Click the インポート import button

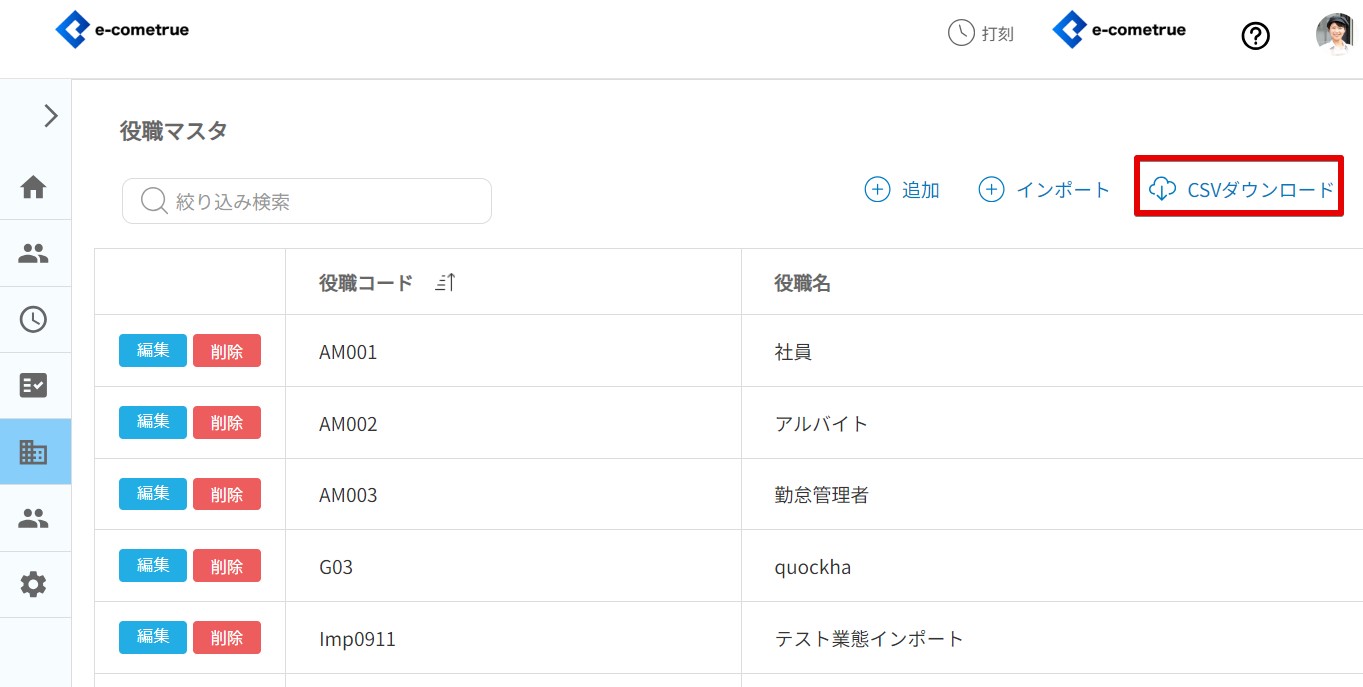[x=1045, y=190]
